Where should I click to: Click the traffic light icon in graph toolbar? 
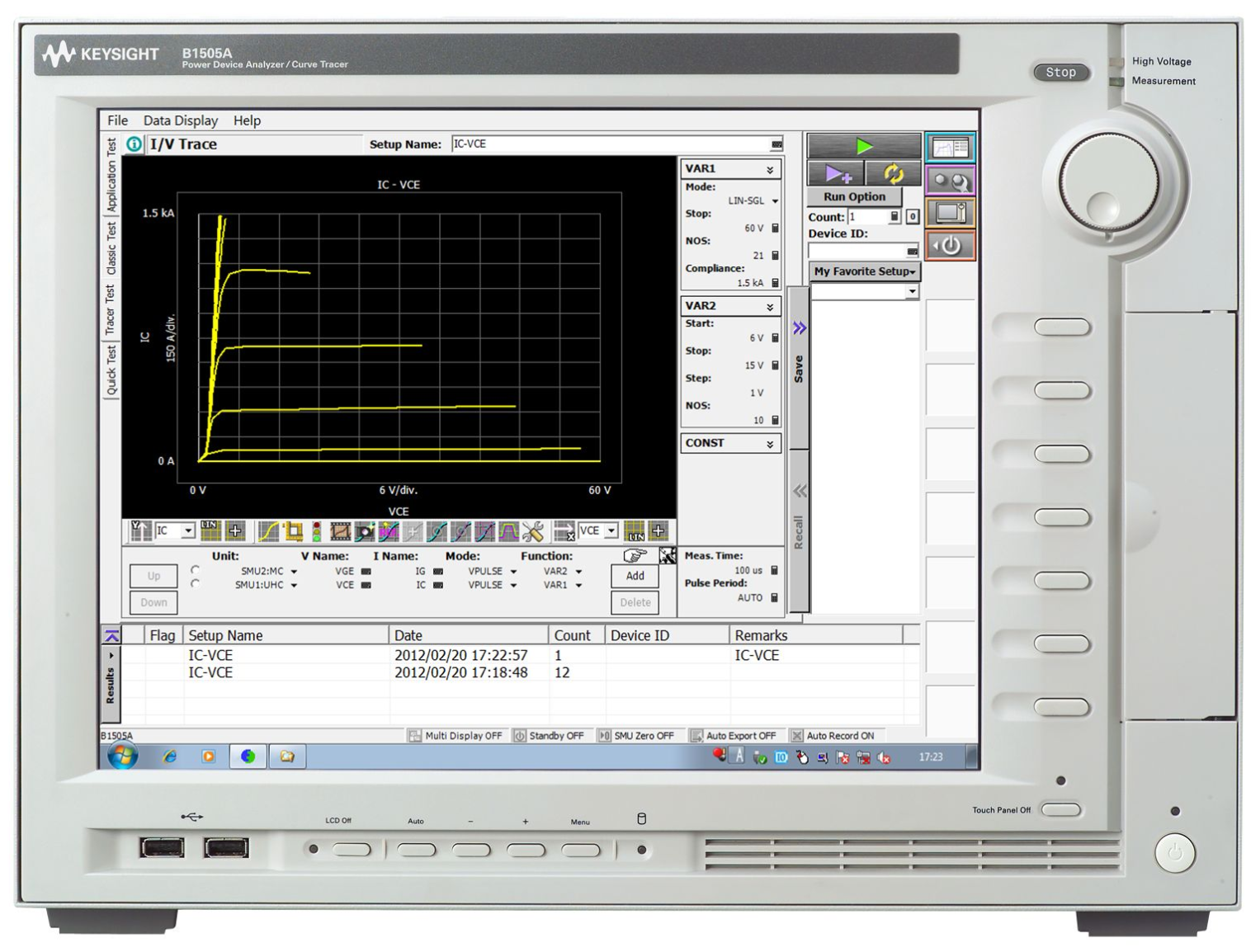click(316, 532)
